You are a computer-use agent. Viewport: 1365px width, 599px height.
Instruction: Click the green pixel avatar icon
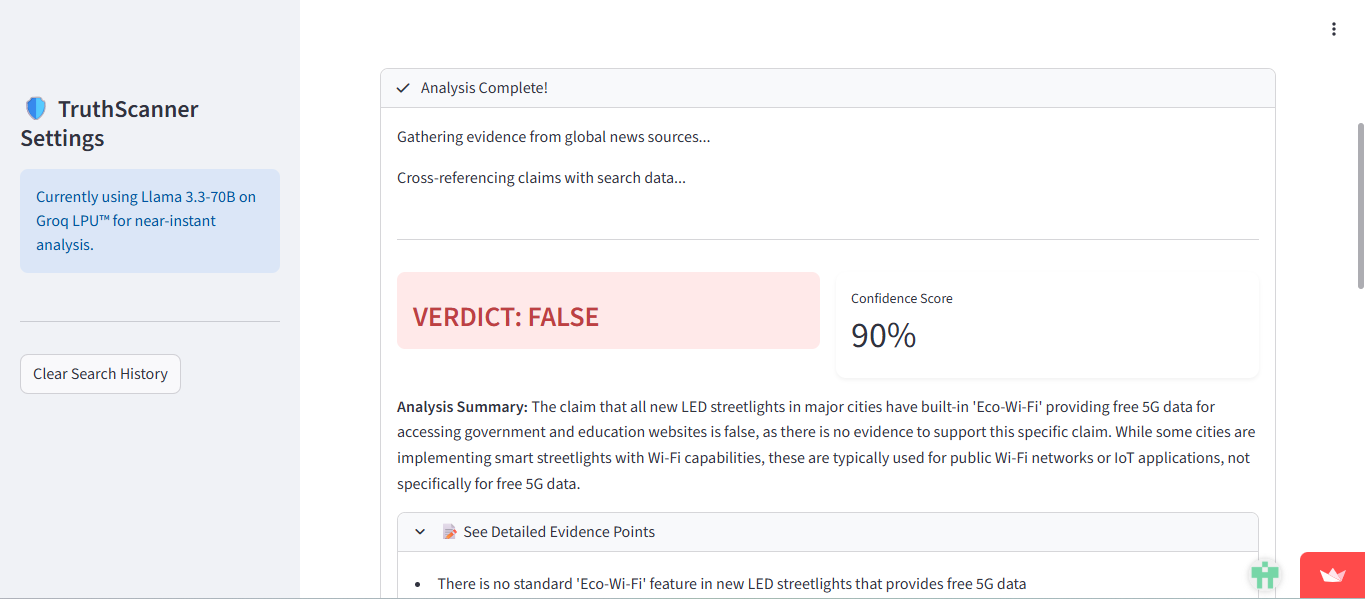1265,574
